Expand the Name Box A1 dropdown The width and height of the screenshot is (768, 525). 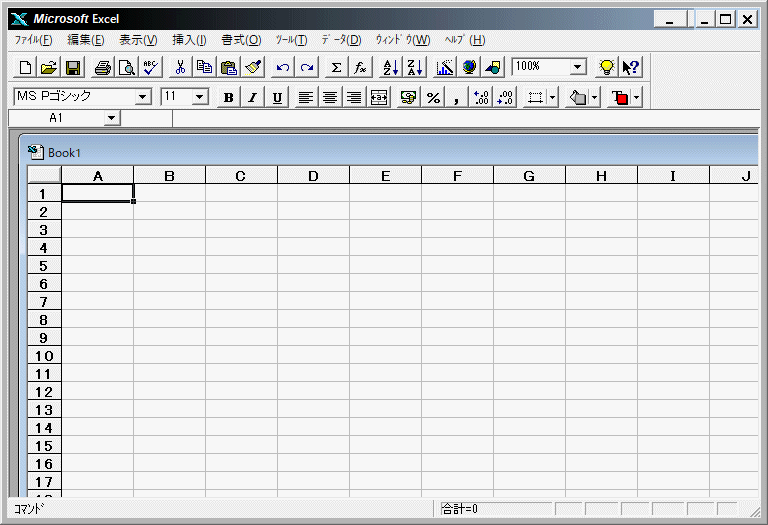tap(112, 118)
